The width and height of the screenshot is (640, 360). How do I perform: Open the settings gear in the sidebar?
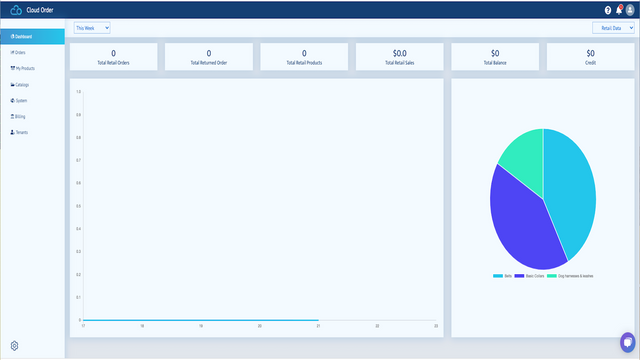(x=14, y=346)
